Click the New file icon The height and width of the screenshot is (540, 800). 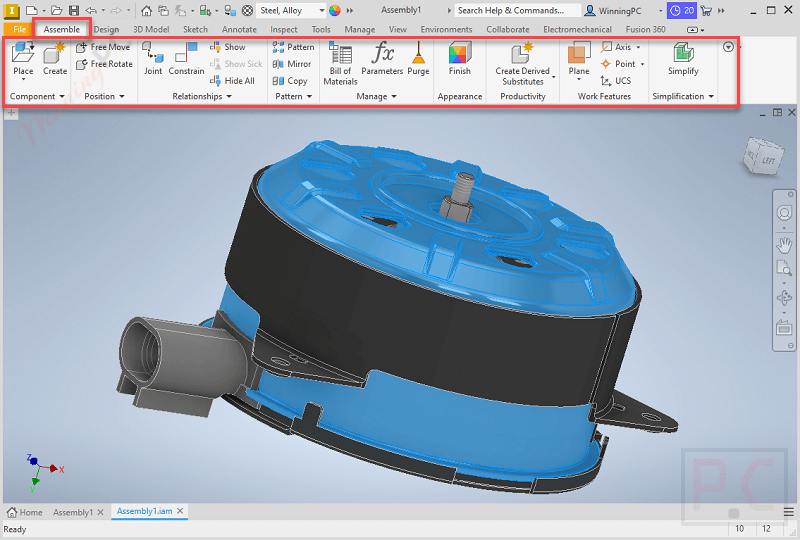[31, 10]
